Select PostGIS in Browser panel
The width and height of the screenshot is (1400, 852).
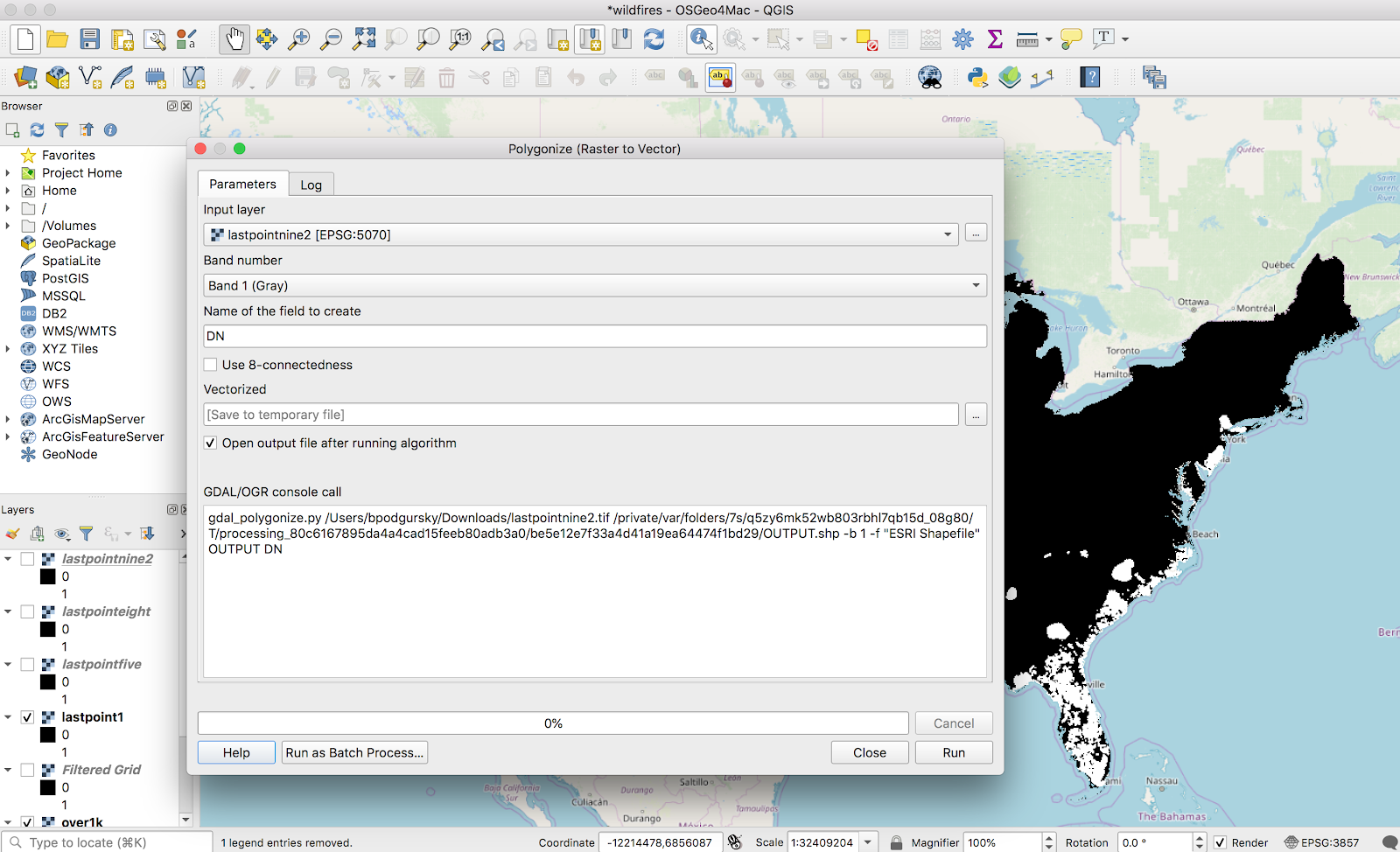click(x=66, y=278)
